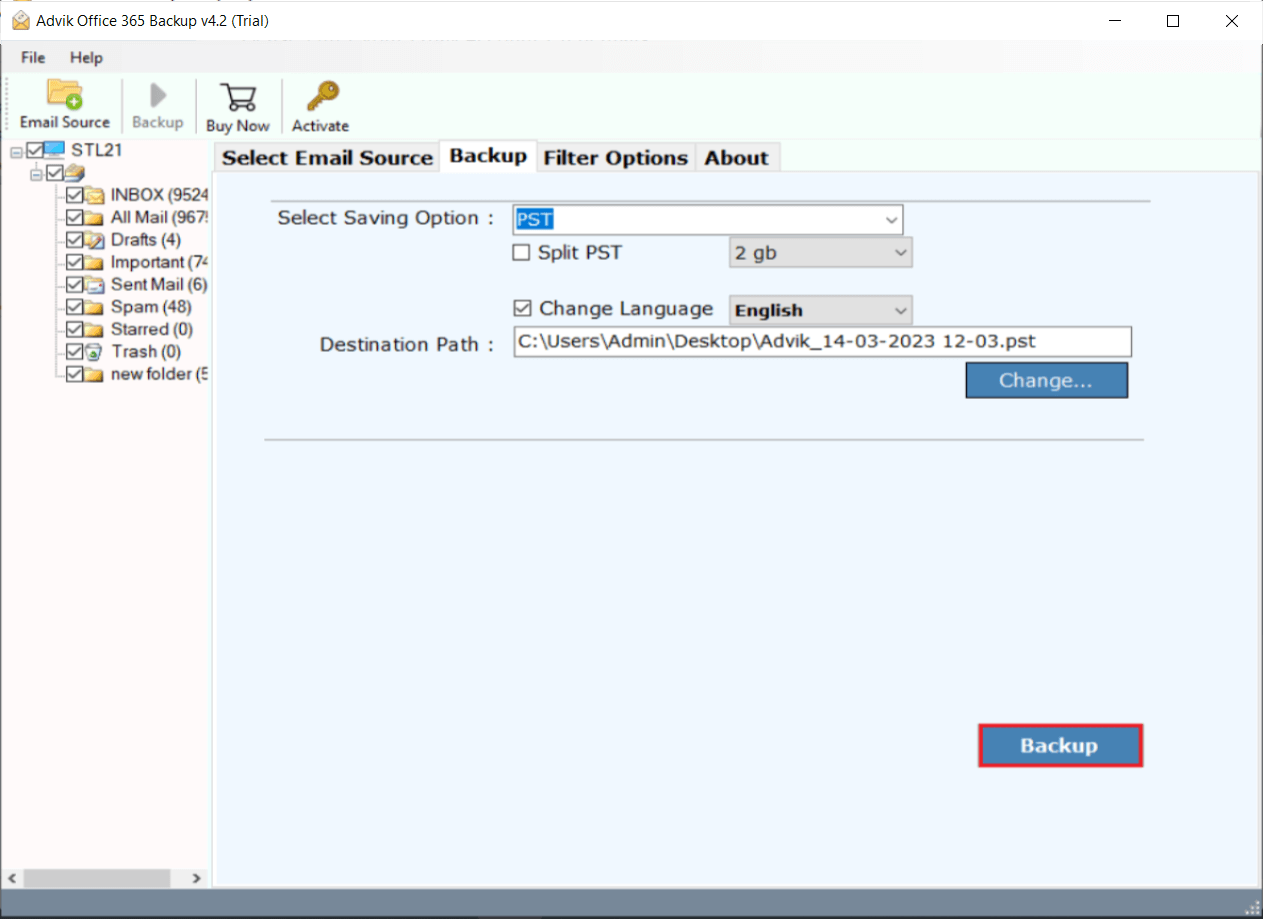Image resolution: width=1263 pixels, height=919 pixels.
Task: Switch to Filter Options tab
Action: (616, 158)
